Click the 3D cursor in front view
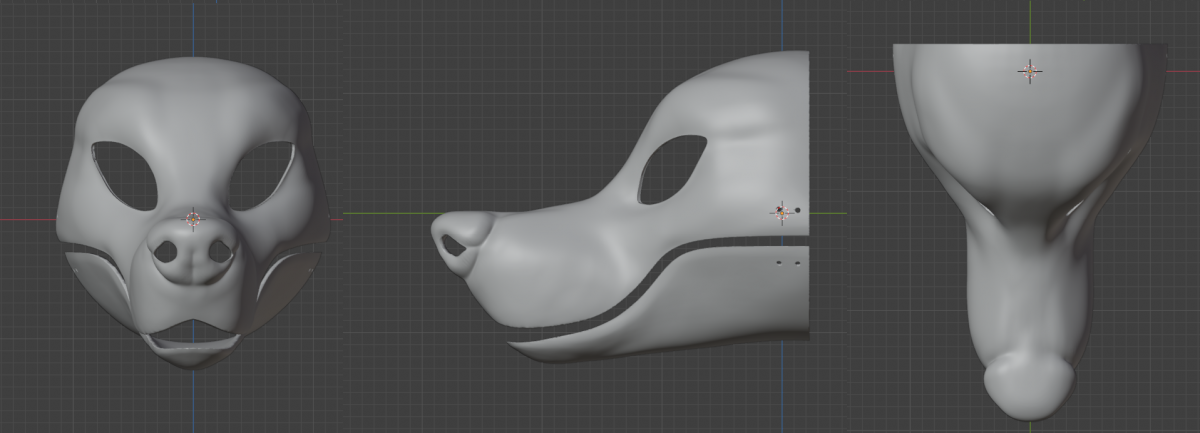Screen dimensions: 1200x433 pyautogui.click(x=193, y=218)
